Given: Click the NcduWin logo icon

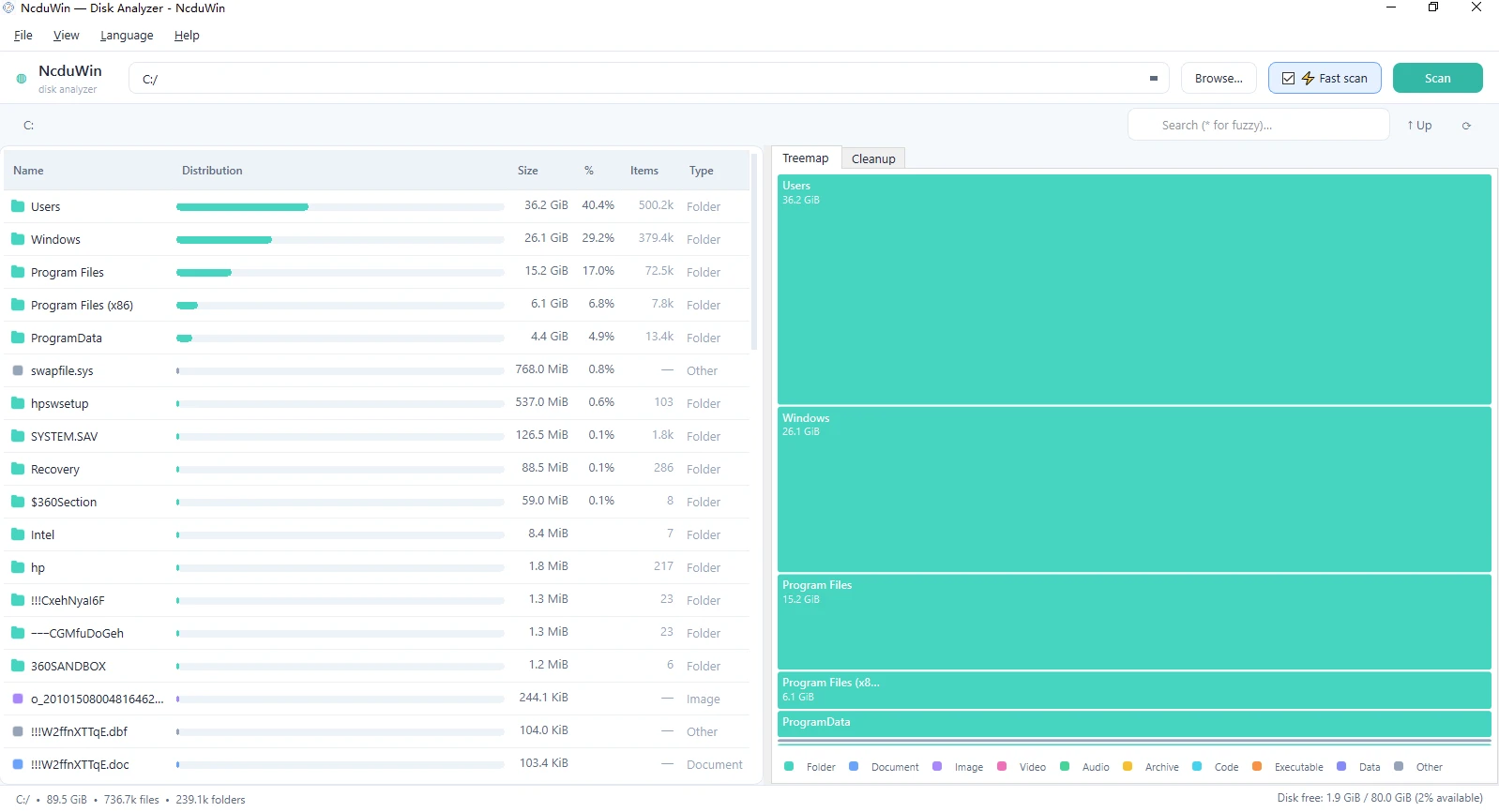Looking at the screenshot, I should (x=22, y=79).
